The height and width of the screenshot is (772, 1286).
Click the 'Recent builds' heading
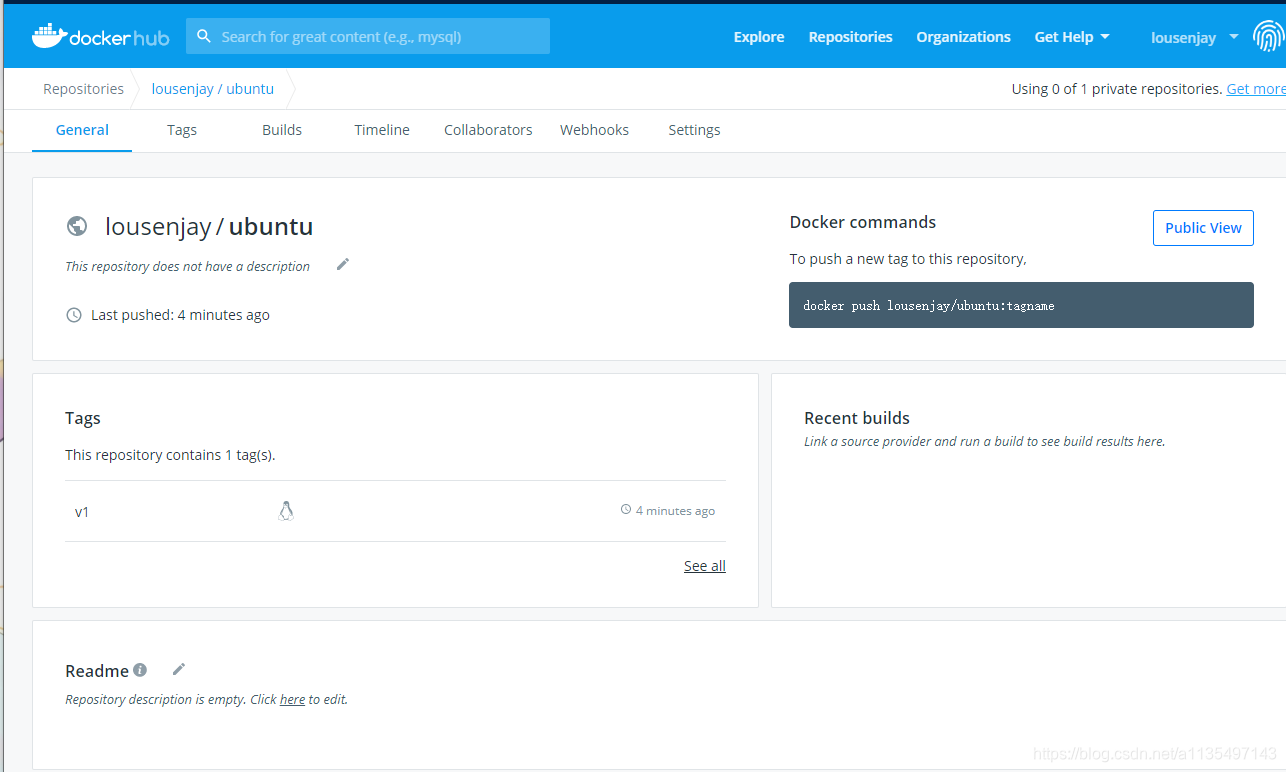(857, 418)
